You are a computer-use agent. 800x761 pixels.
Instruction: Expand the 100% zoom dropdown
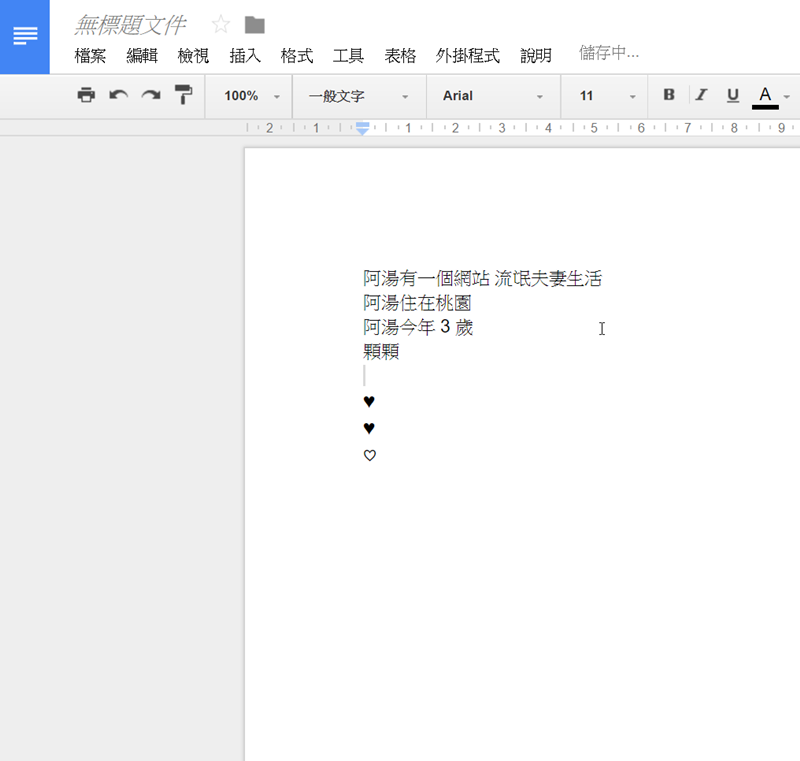[250, 96]
